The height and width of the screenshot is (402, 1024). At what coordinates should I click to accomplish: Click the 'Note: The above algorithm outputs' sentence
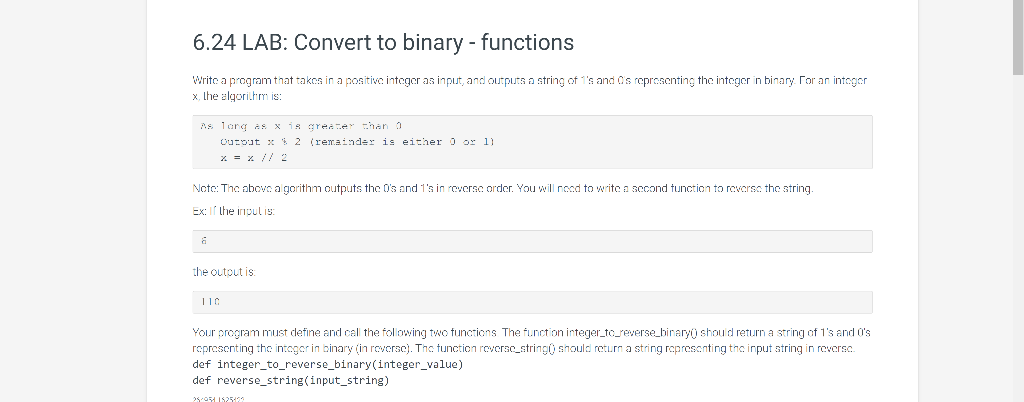(x=503, y=189)
